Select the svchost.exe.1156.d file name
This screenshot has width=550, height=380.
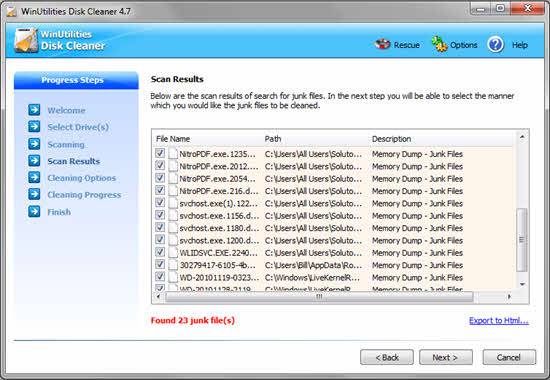(219, 216)
